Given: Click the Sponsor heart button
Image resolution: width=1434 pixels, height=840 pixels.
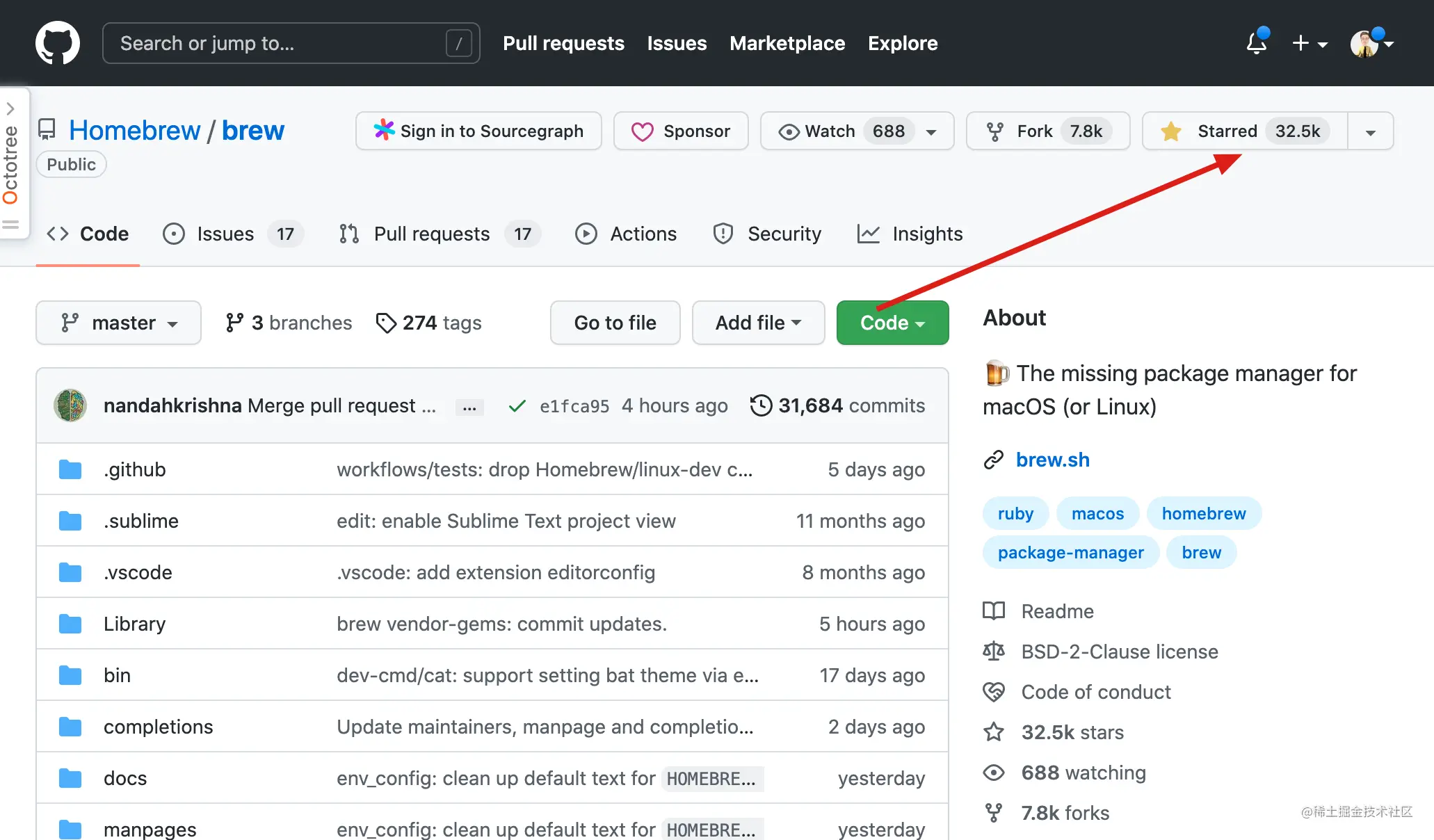Looking at the screenshot, I should pyautogui.click(x=681, y=131).
